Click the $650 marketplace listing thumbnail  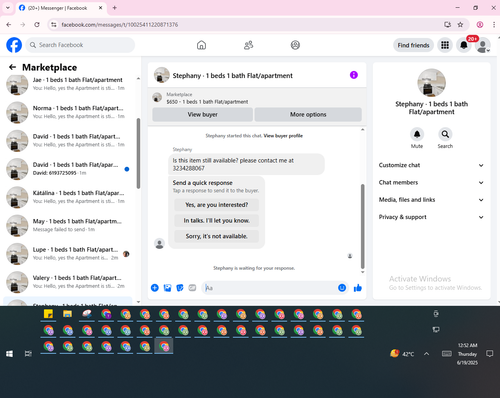click(x=157, y=98)
